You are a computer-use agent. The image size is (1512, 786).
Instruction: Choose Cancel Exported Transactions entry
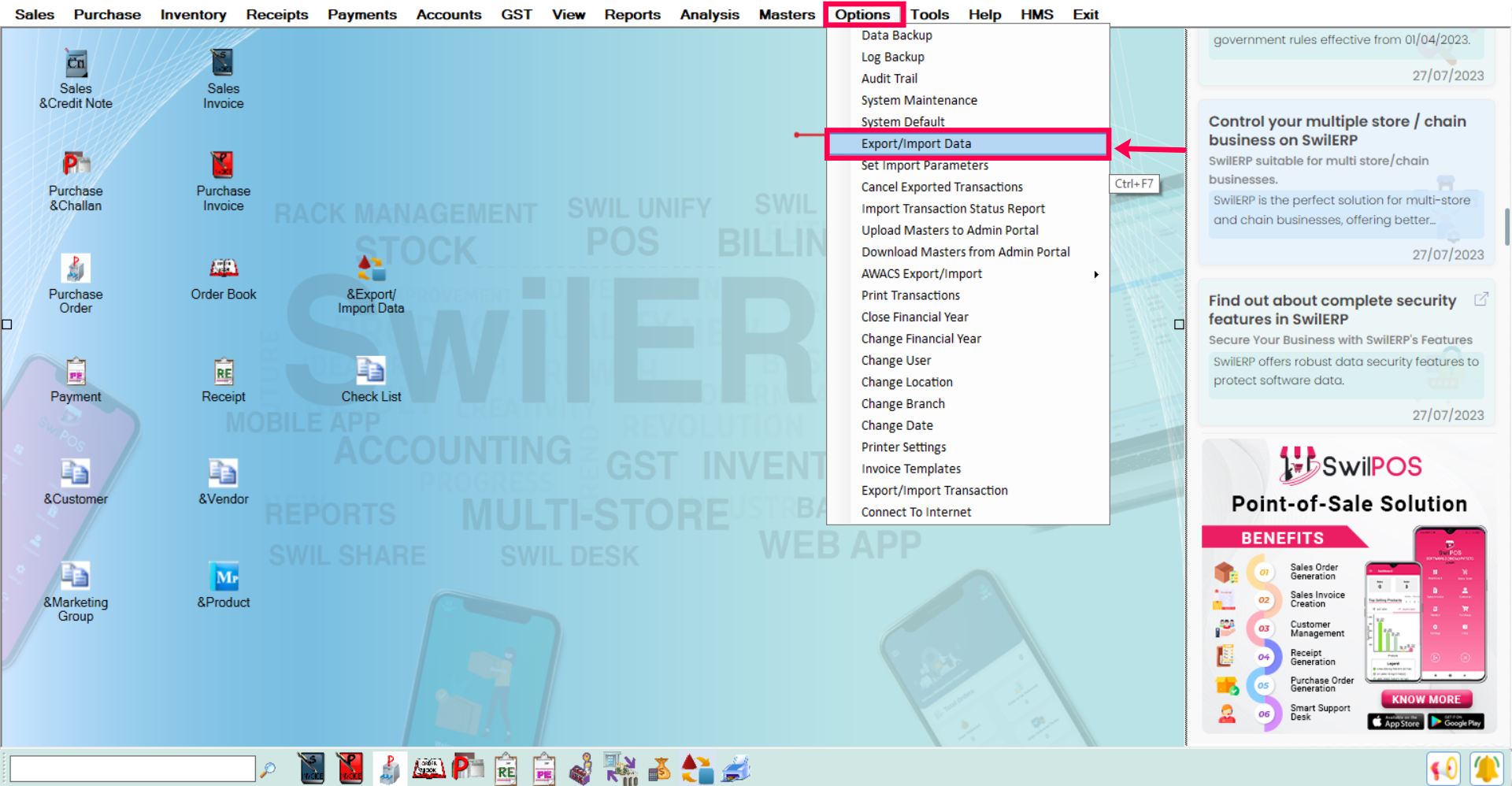(968, 187)
